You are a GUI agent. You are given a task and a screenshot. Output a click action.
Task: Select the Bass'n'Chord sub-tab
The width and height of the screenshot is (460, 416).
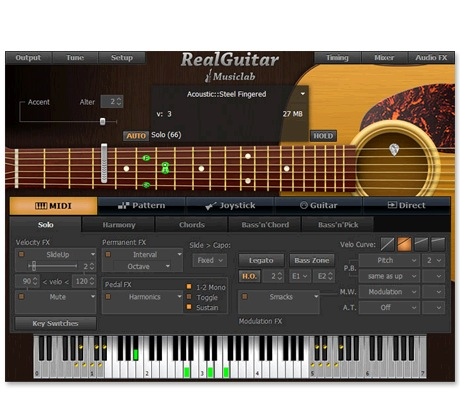click(265, 225)
